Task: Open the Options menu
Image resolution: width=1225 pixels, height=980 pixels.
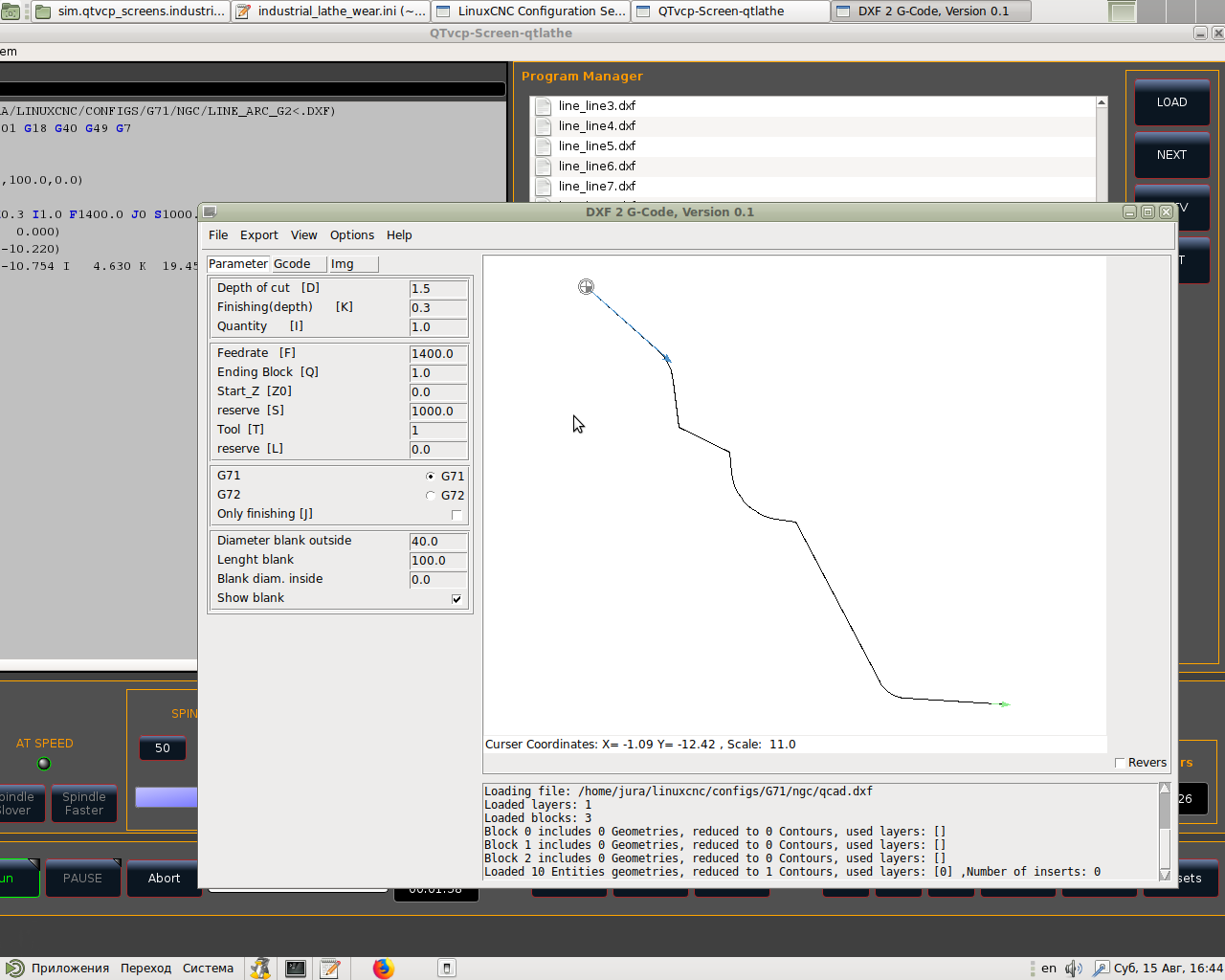Action: pyautogui.click(x=352, y=235)
